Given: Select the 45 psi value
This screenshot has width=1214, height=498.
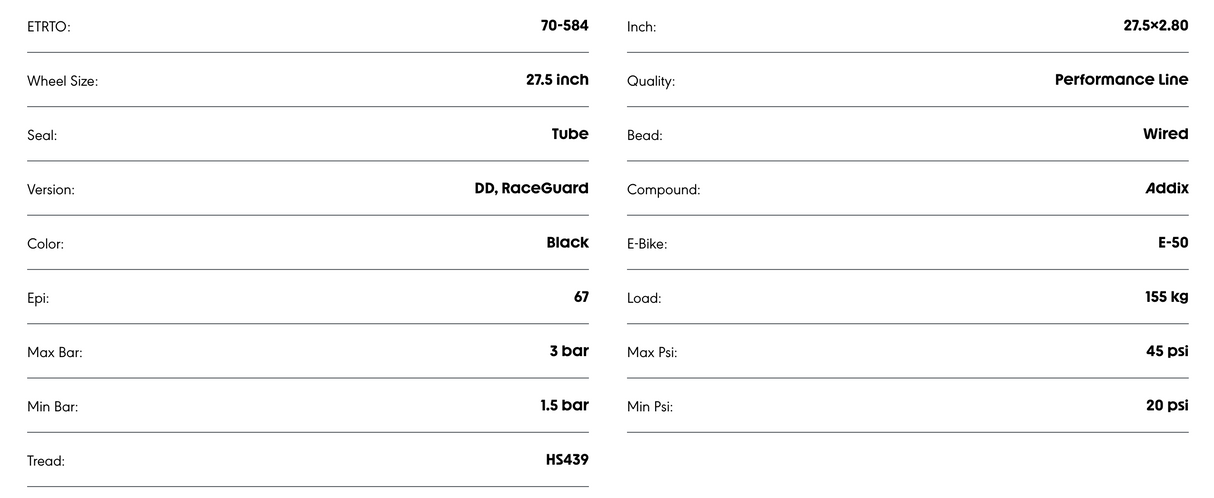Looking at the screenshot, I should tap(1167, 351).
